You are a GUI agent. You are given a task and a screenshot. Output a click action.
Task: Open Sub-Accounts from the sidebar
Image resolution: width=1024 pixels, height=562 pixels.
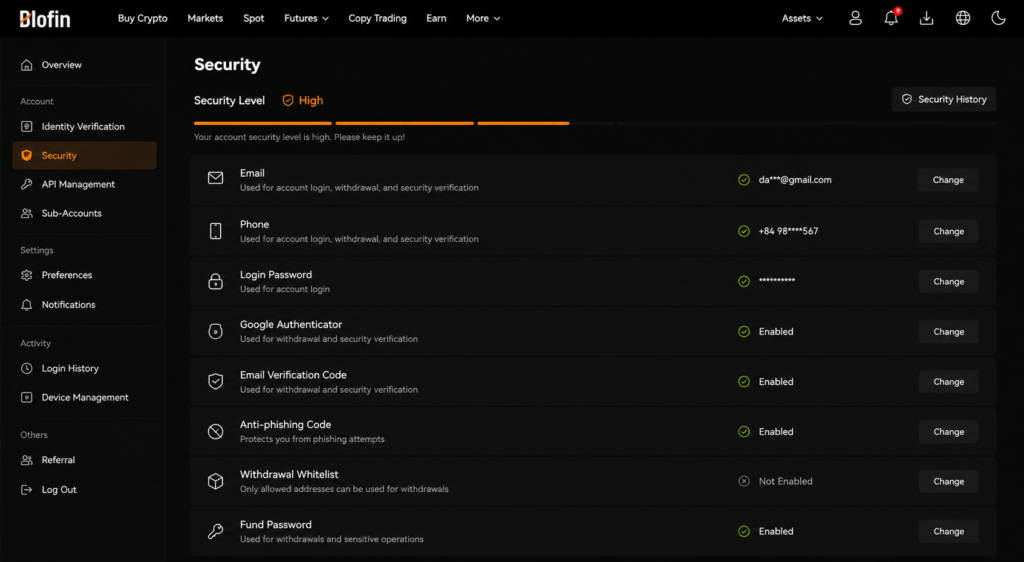tap(84, 213)
